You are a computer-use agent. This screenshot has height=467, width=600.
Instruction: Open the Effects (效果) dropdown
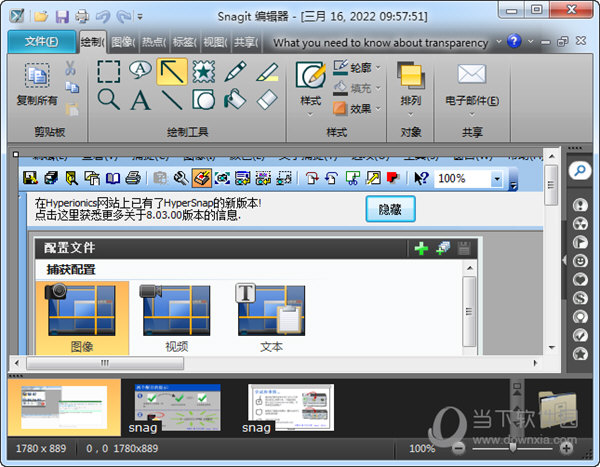click(x=378, y=109)
